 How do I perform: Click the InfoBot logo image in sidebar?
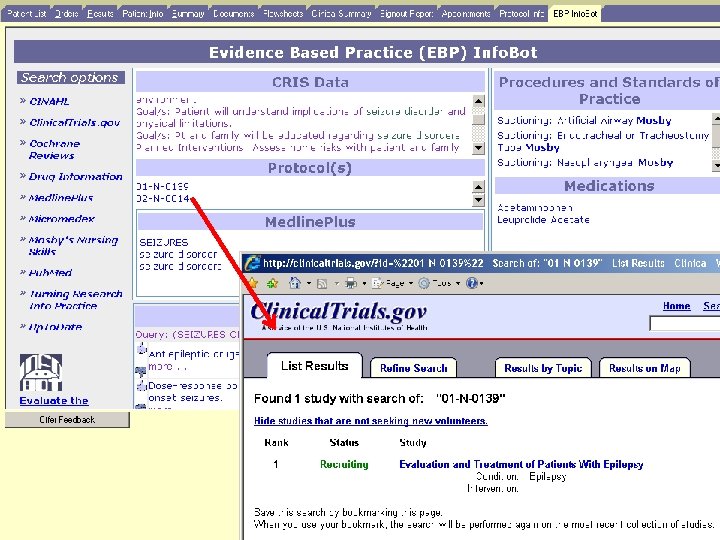[41, 372]
